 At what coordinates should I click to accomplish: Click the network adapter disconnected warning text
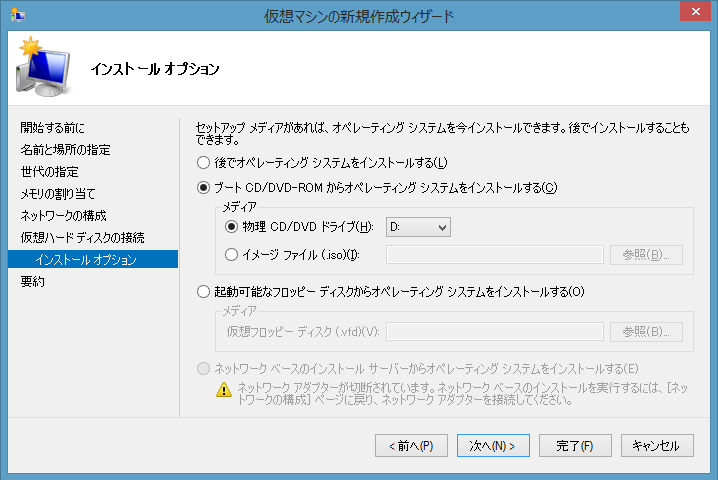click(x=462, y=394)
